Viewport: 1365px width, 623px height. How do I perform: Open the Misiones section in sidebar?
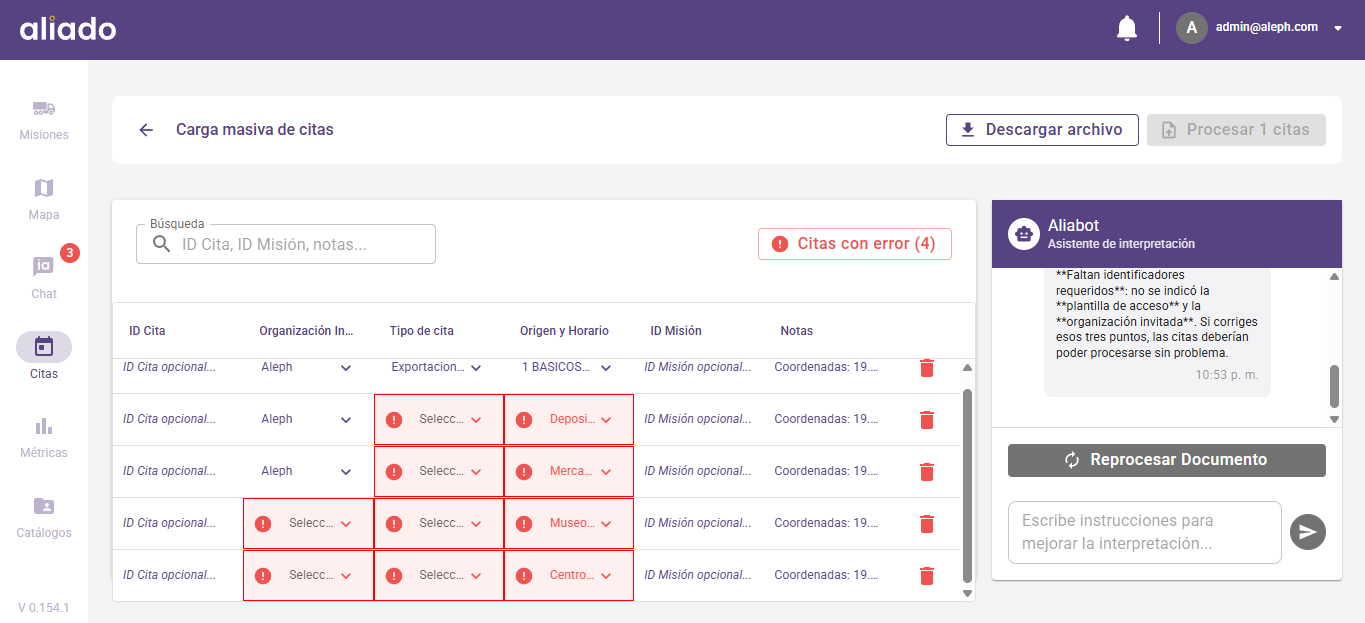tap(44, 119)
